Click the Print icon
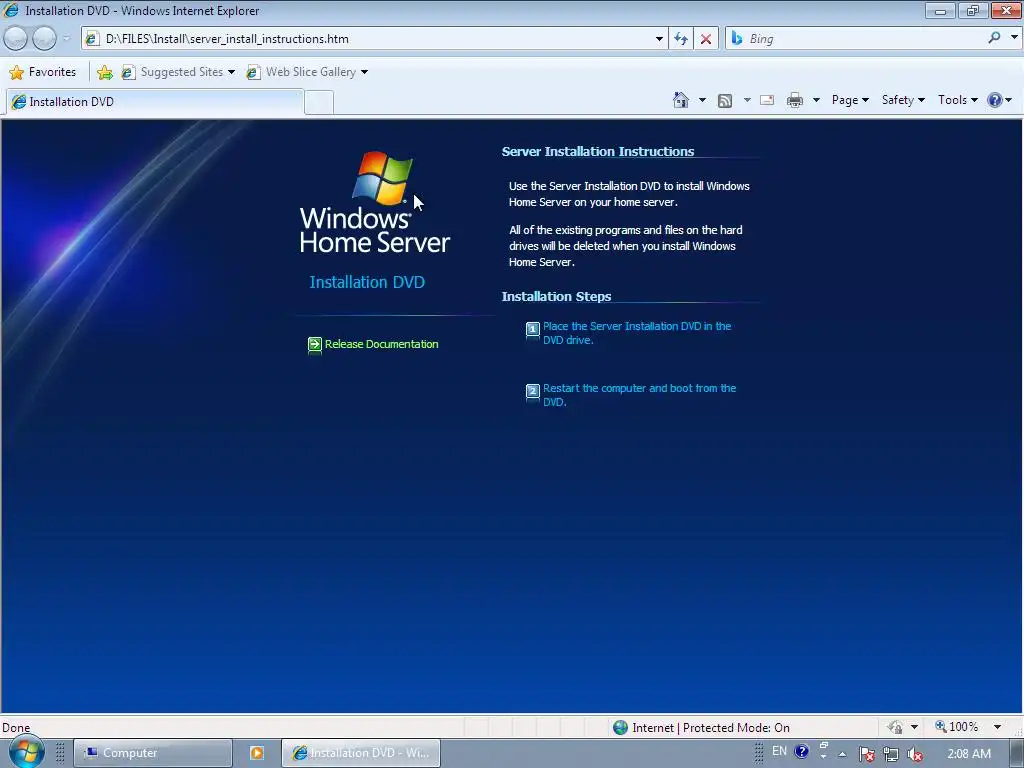Image resolution: width=1024 pixels, height=768 pixels. 795,100
